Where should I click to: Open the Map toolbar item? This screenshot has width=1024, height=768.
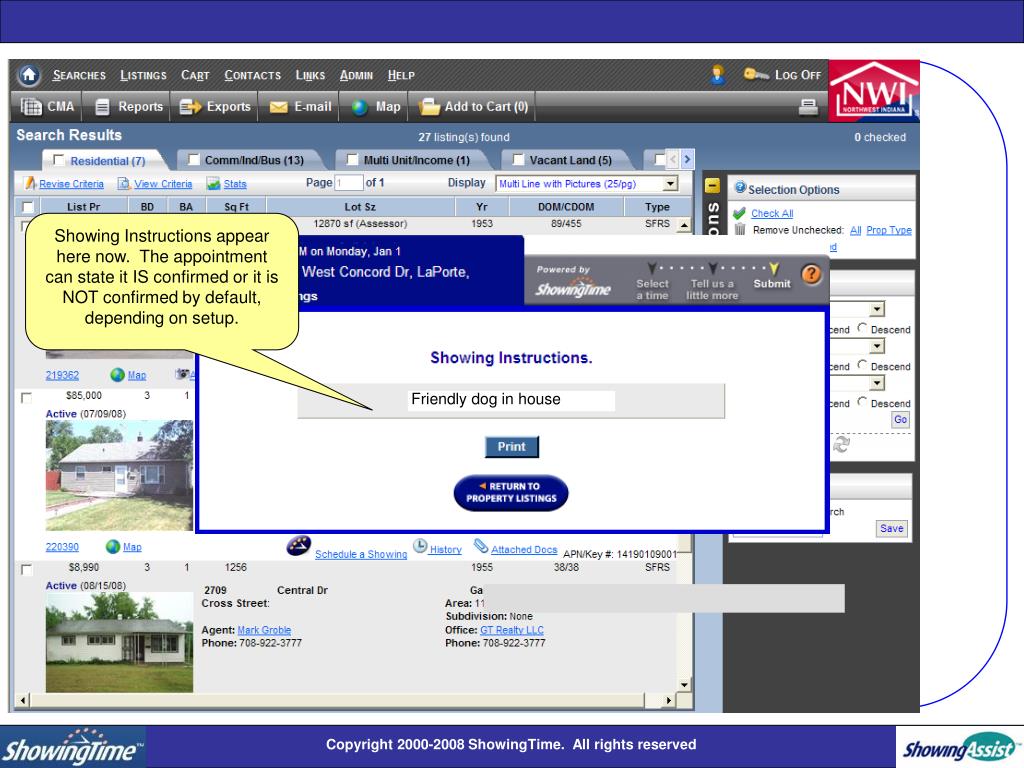tap(376, 106)
